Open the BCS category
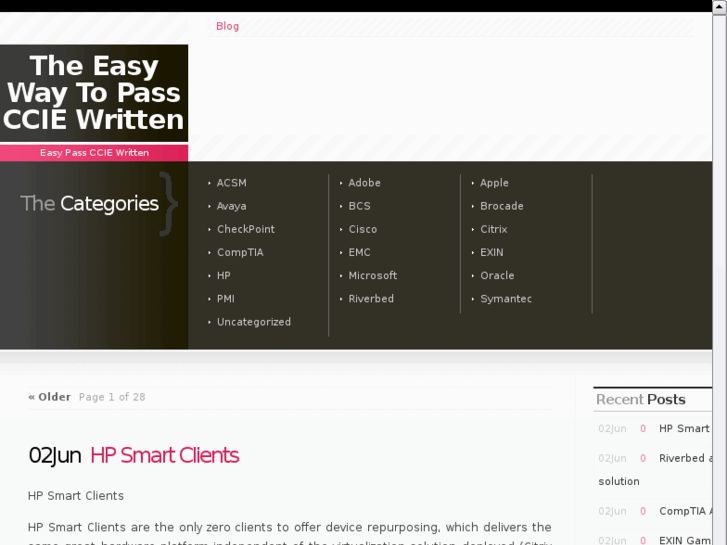The width and height of the screenshot is (727, 545). [359, 206]
